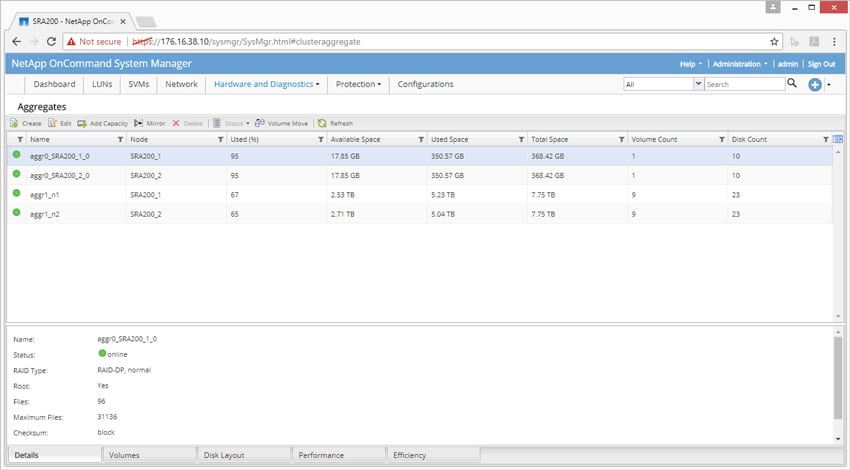Screen dimensions: 850x470
Task: Click the Delete toolbar button
Action: 188,123
